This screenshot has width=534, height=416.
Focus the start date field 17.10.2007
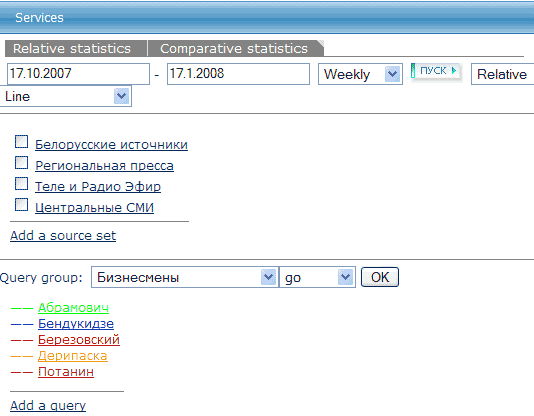tap(78, 74)
